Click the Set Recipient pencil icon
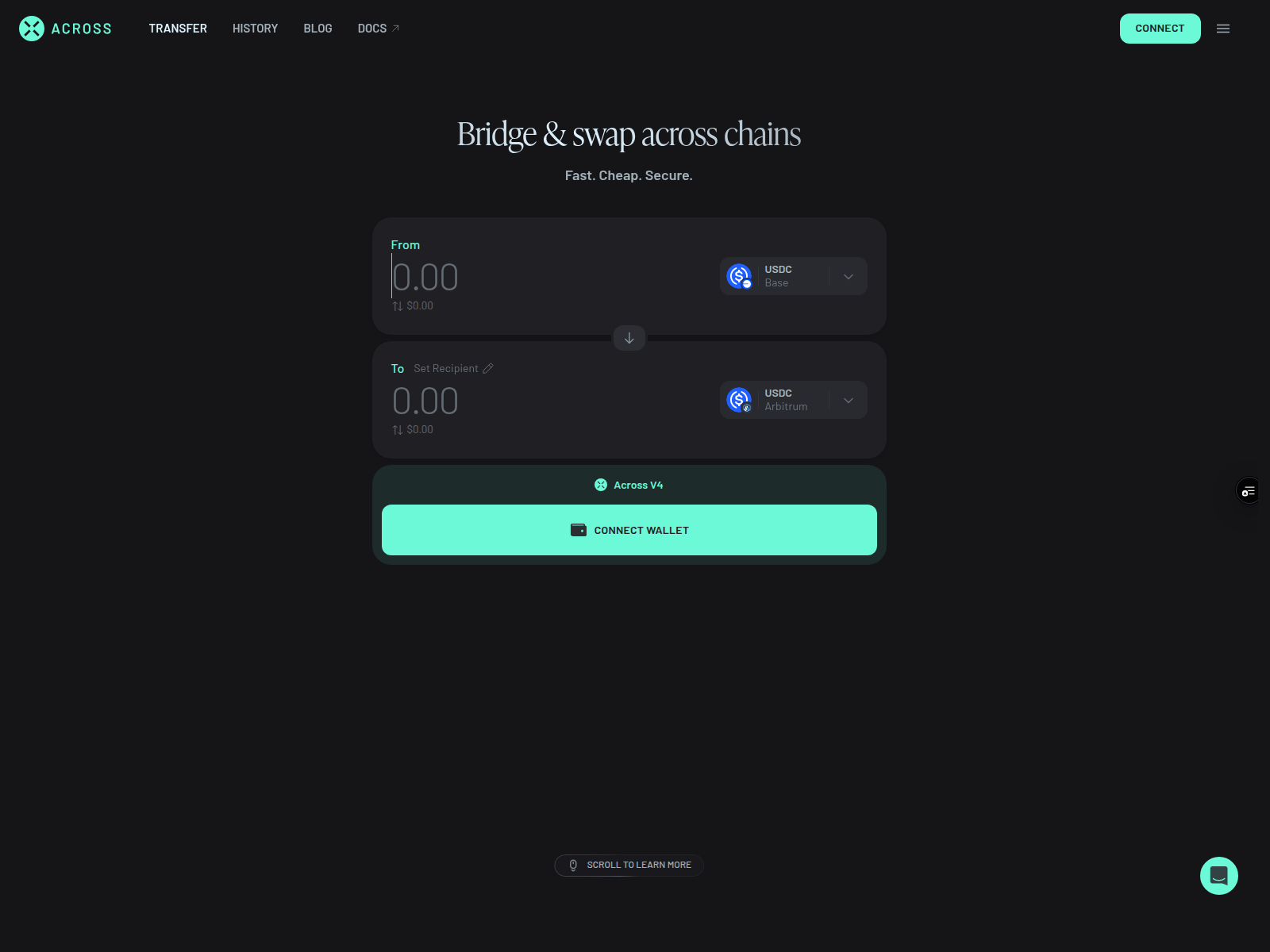Screen dimensions: 1270x952 [488, 368]
